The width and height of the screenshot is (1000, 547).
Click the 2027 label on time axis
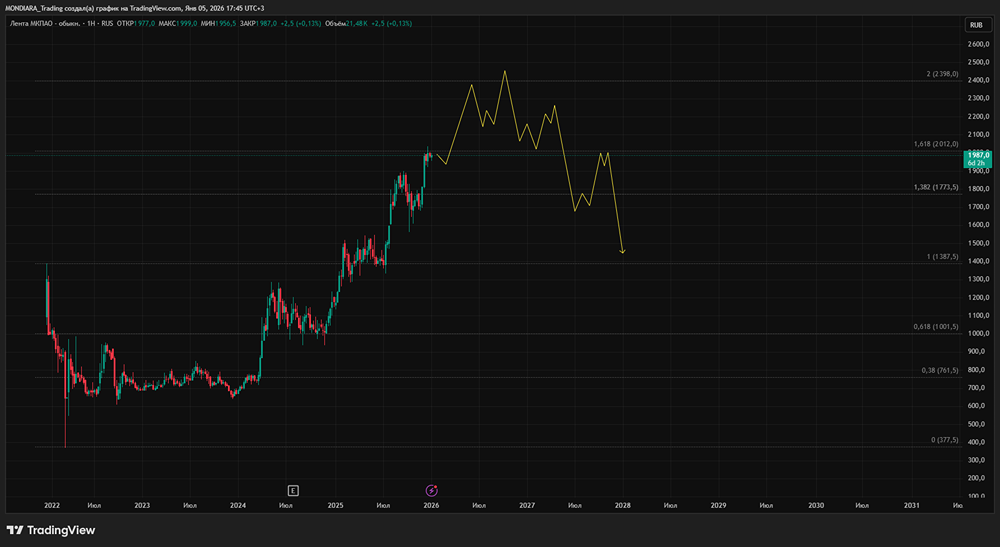pyautogui.click(x=527, y=506)
